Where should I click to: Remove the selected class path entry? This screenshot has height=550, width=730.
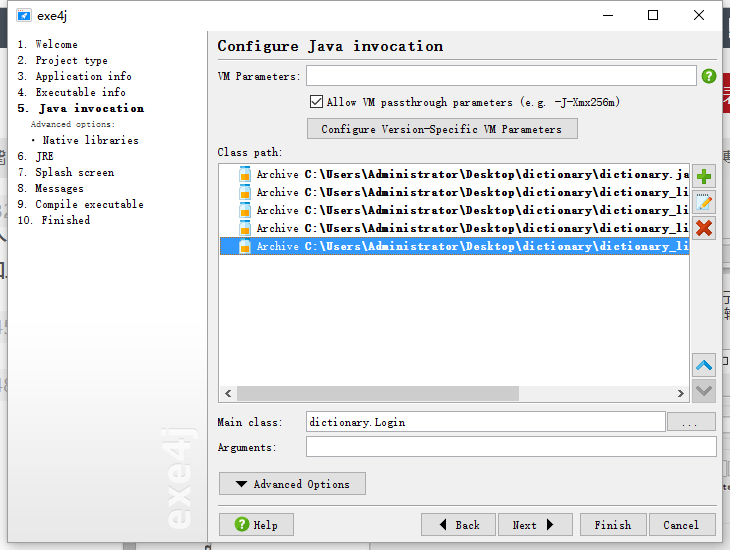(704, 228)
